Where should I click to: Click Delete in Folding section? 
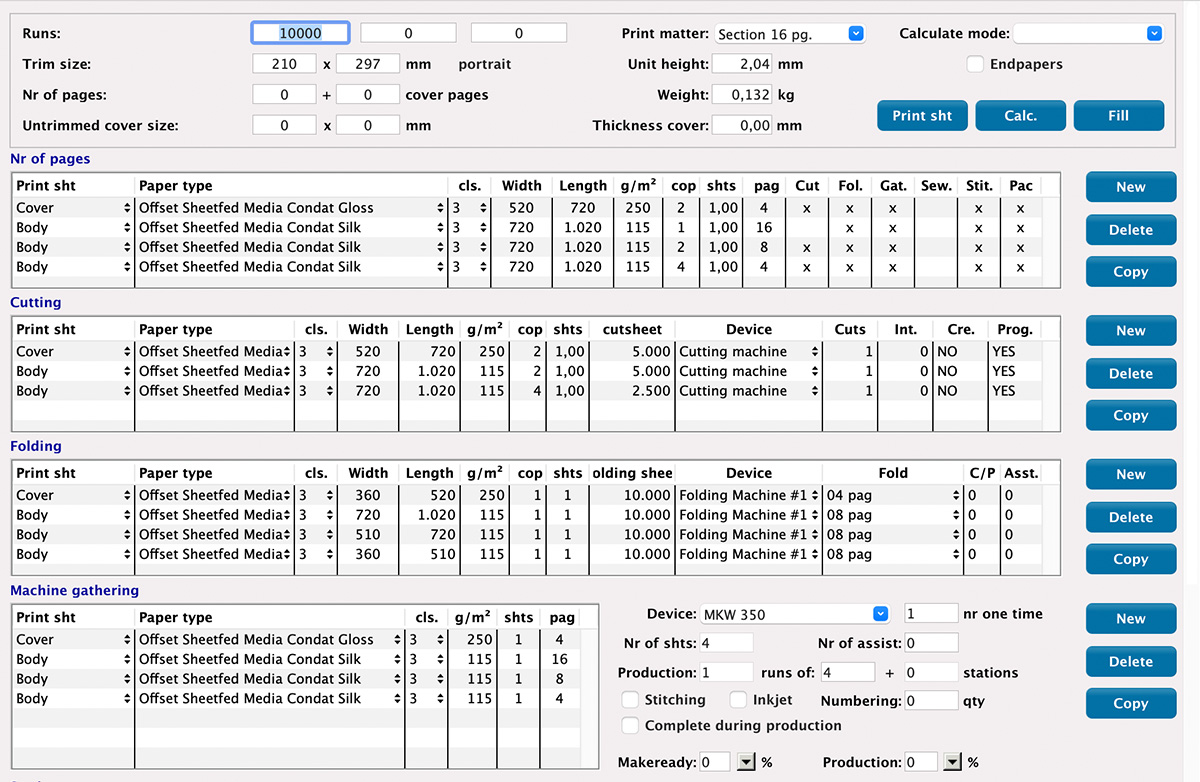coord(1131,518)
